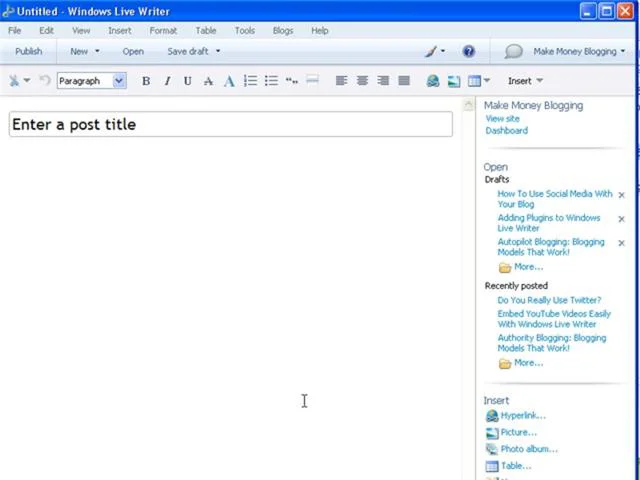Click Table icon in sidebar Insert section
The width and height of the screenshot is (640, 480).
(x=492, y=466)
